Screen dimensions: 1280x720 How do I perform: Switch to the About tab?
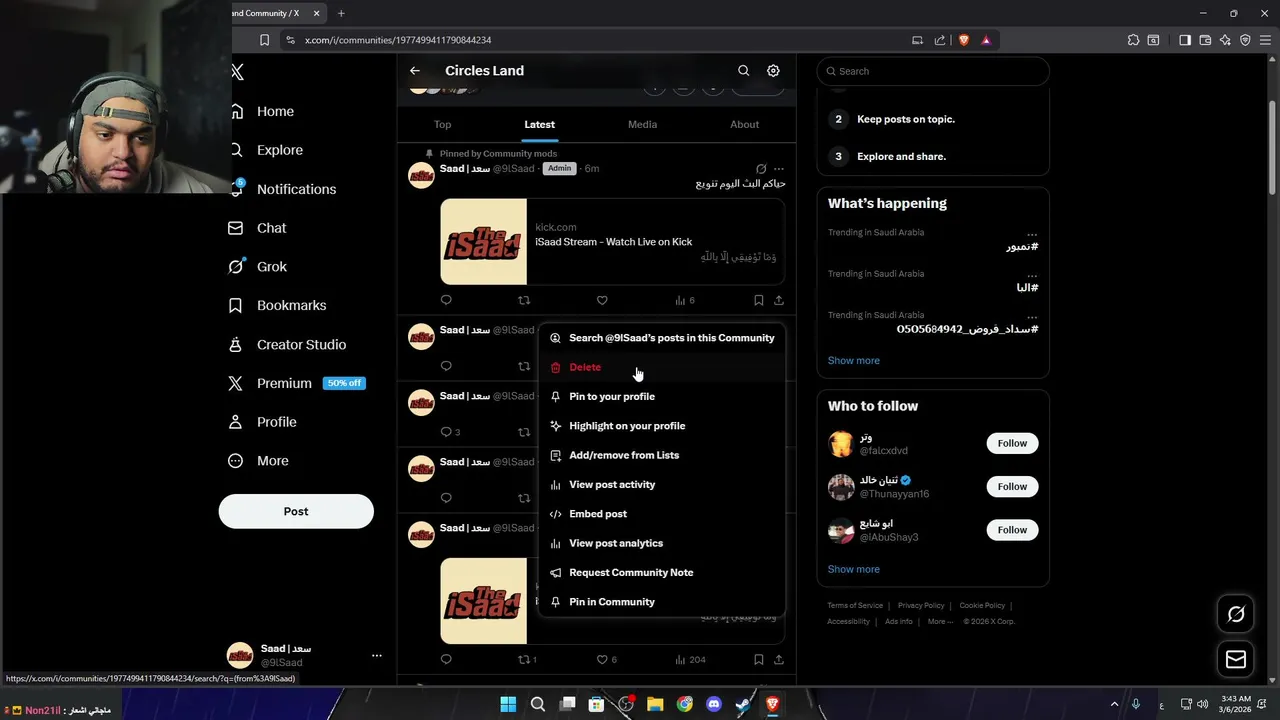pyautogui.click(x=744, y=124)
